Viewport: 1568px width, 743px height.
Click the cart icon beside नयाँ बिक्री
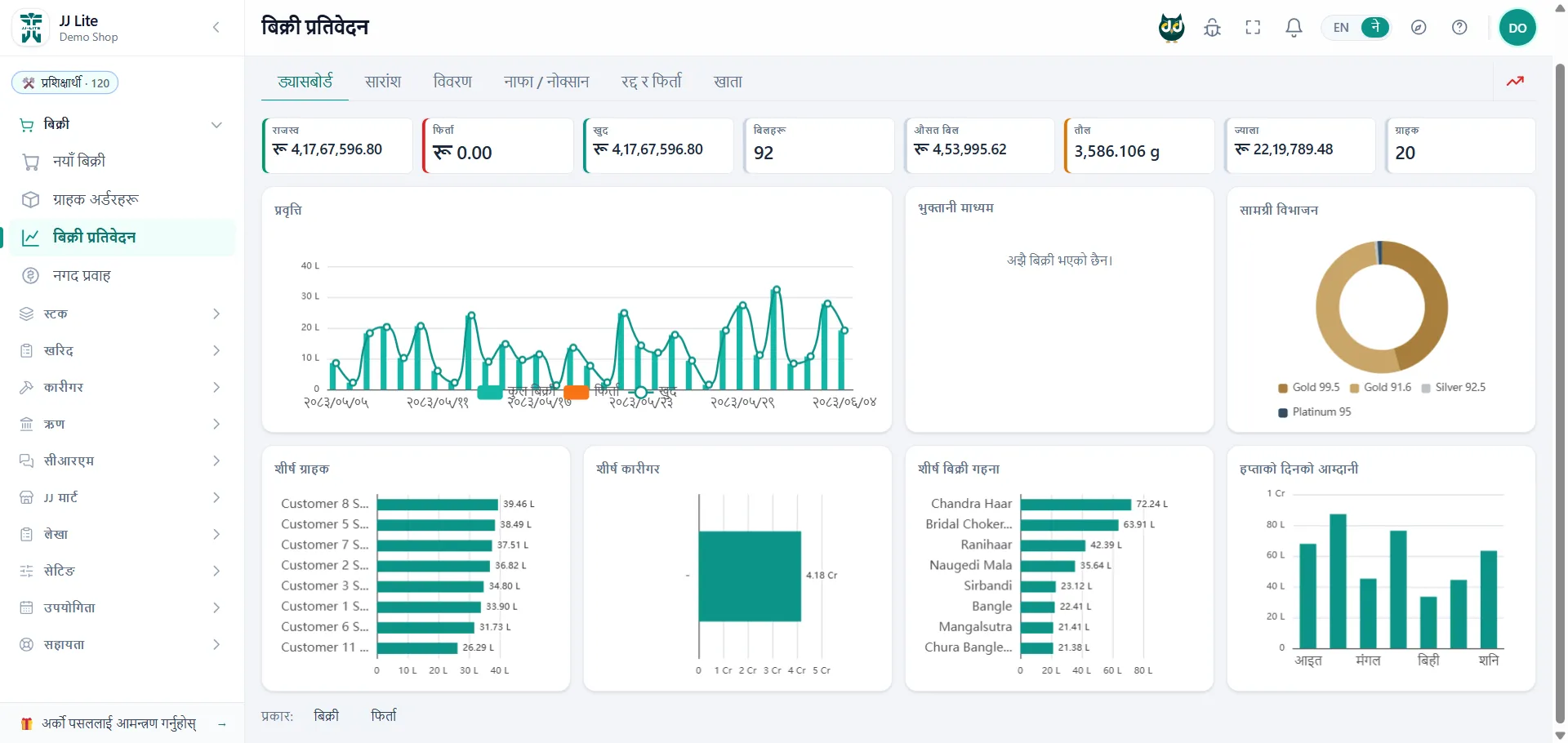tap(31, 162)
